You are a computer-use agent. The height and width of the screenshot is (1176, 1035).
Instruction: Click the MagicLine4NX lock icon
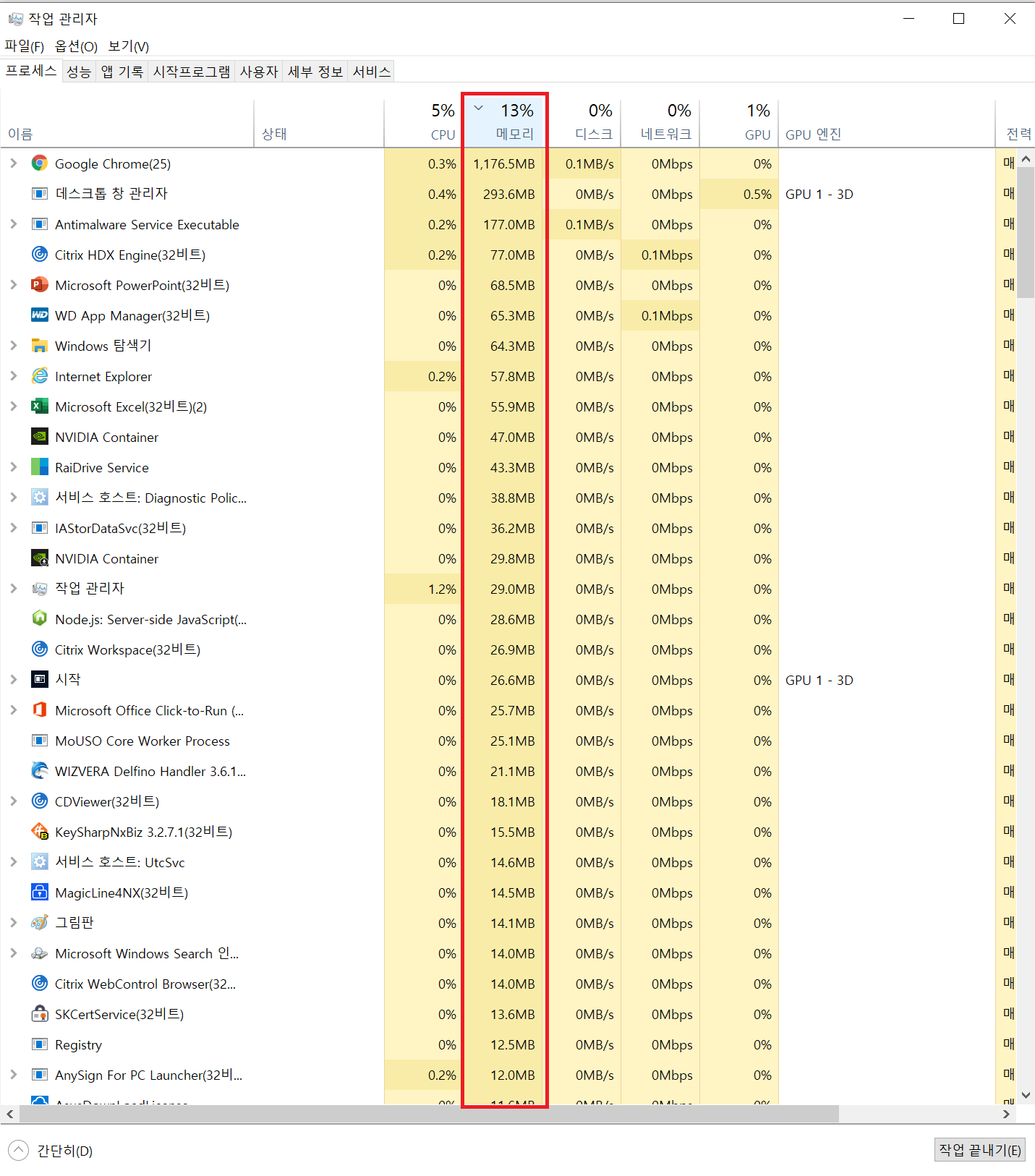40,892
